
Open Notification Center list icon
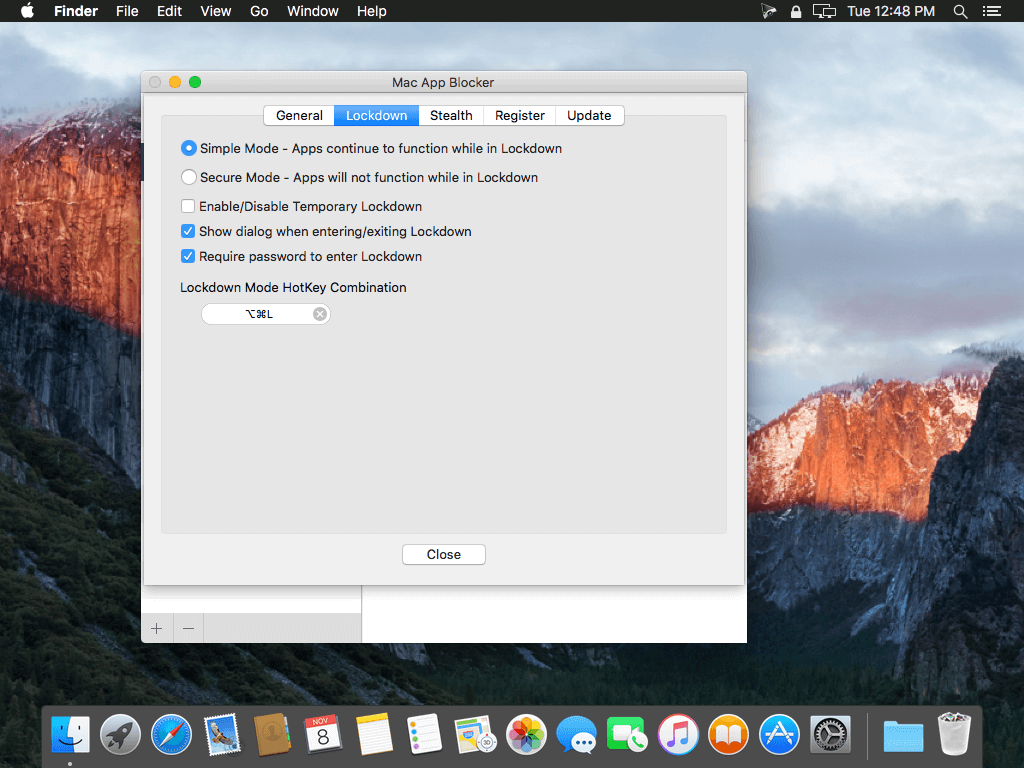tap(992, 11)
